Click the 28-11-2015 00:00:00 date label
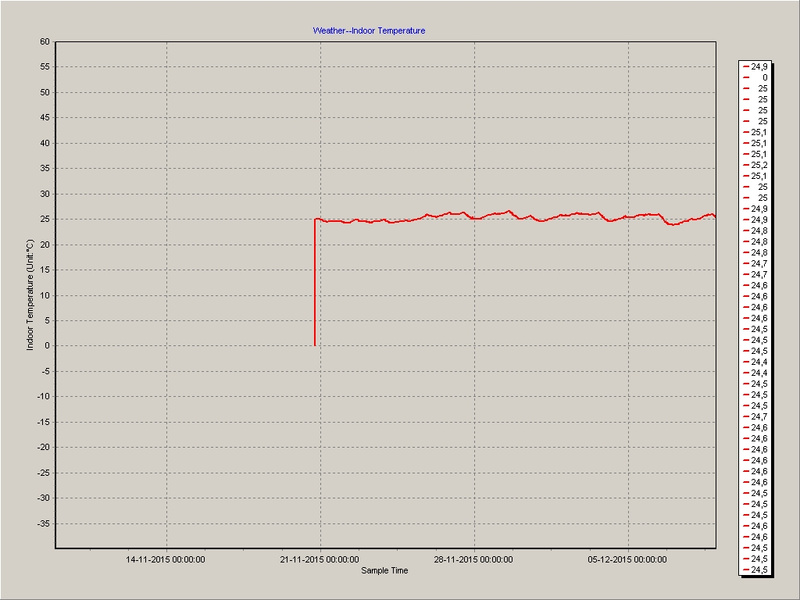Image resolution: width=800 pixels, height=600 pixels. (473, 560)
